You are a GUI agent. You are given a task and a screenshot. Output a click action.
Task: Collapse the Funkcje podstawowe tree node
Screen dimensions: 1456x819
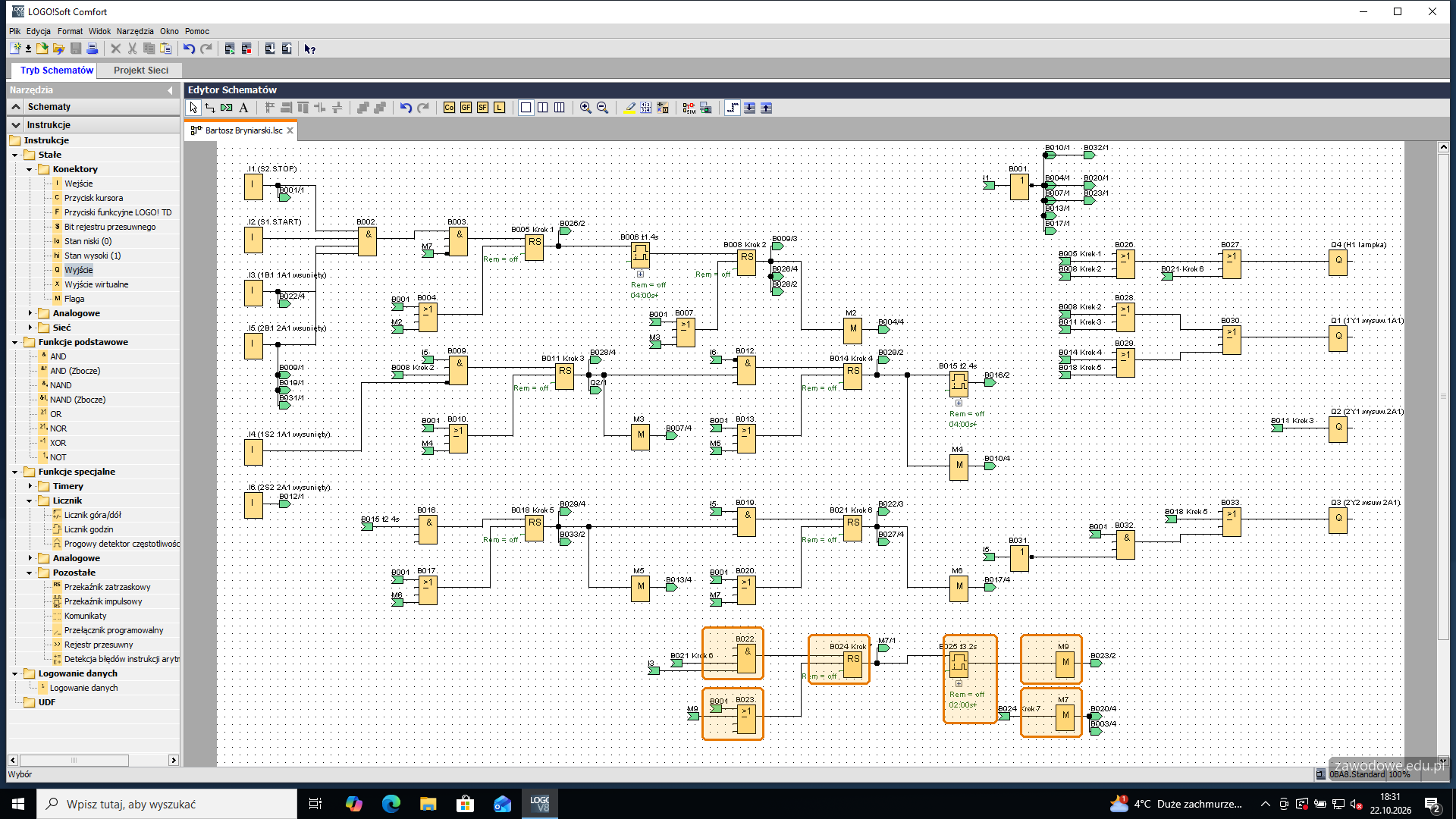click(15, 342)
